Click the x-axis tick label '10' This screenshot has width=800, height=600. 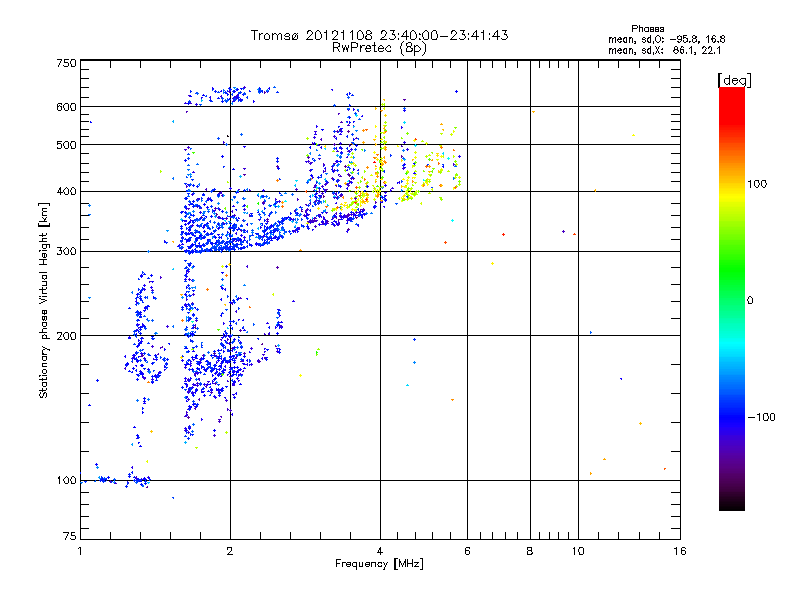(578, 551)
